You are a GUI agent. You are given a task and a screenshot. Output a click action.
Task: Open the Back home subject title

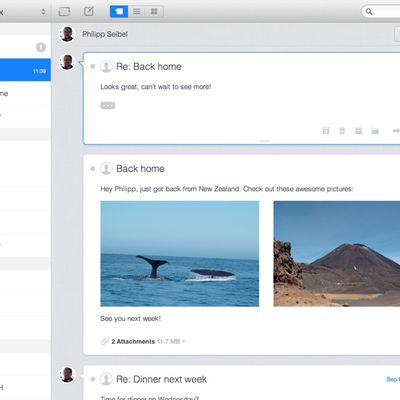(140, 169)
